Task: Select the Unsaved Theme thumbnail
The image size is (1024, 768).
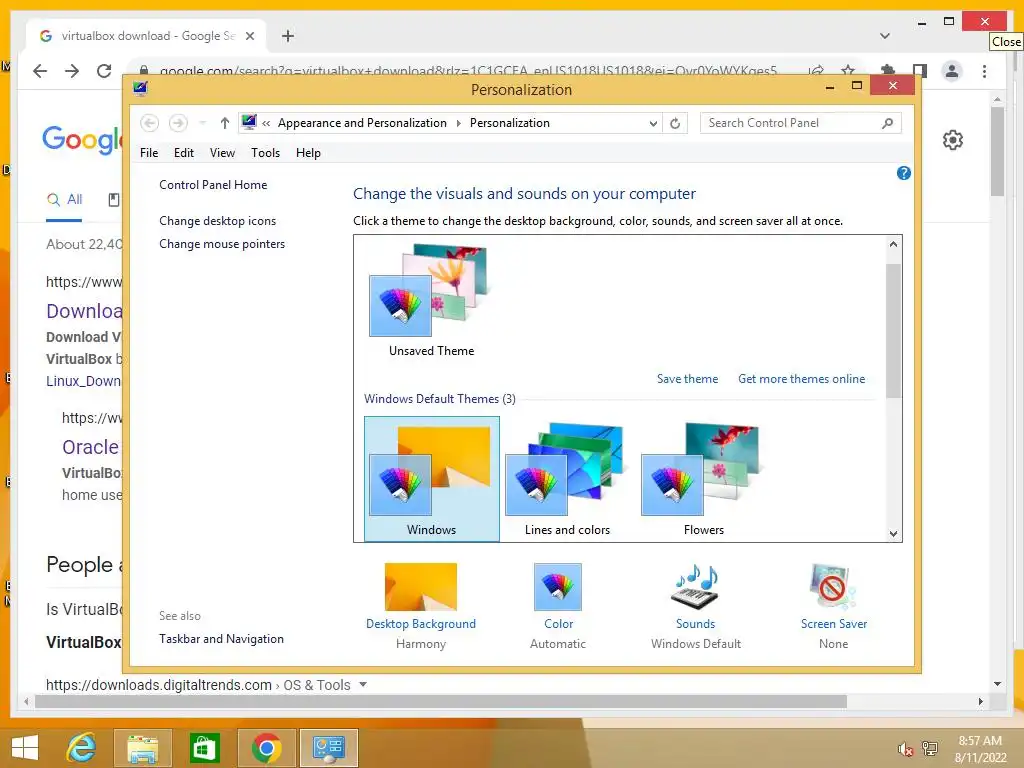Action: pos(431,300)
